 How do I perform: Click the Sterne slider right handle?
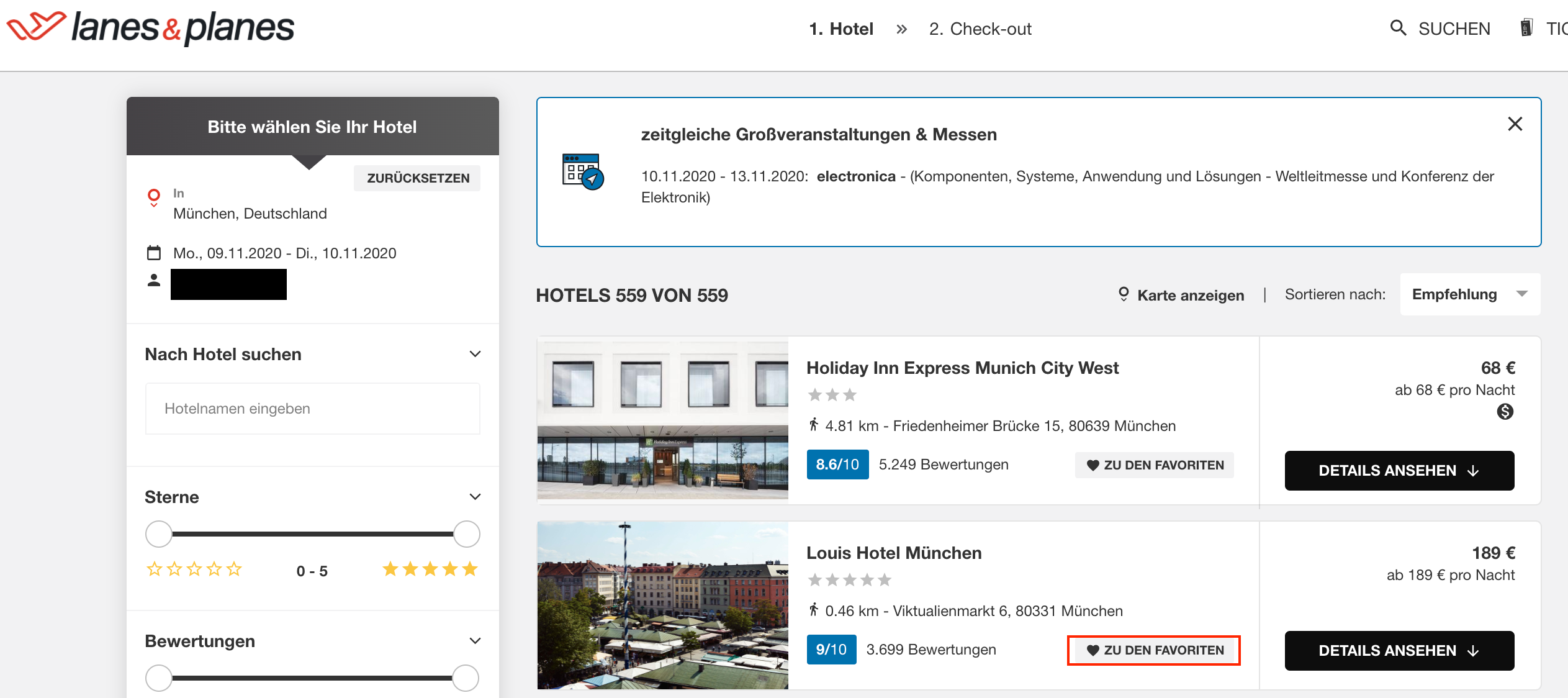pyautogui.click(x=466, y=534)
